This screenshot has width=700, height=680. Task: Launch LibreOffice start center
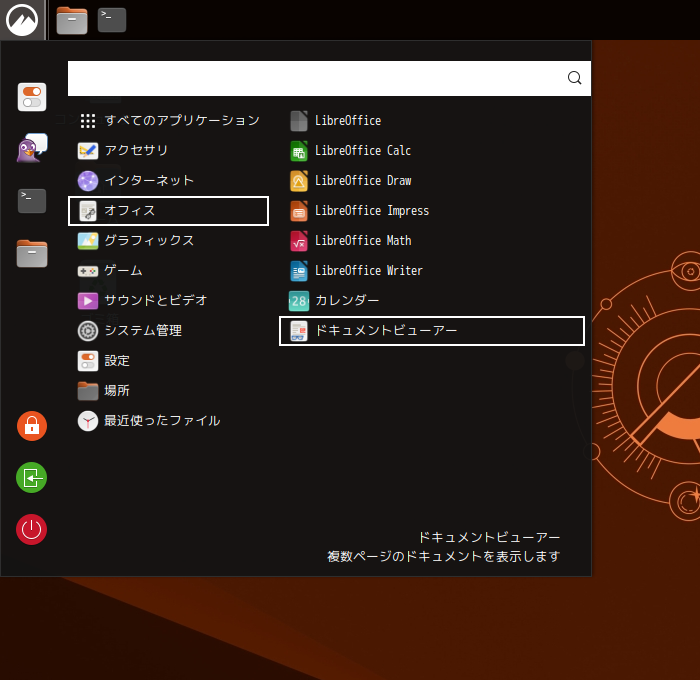(x=432, y=121)
